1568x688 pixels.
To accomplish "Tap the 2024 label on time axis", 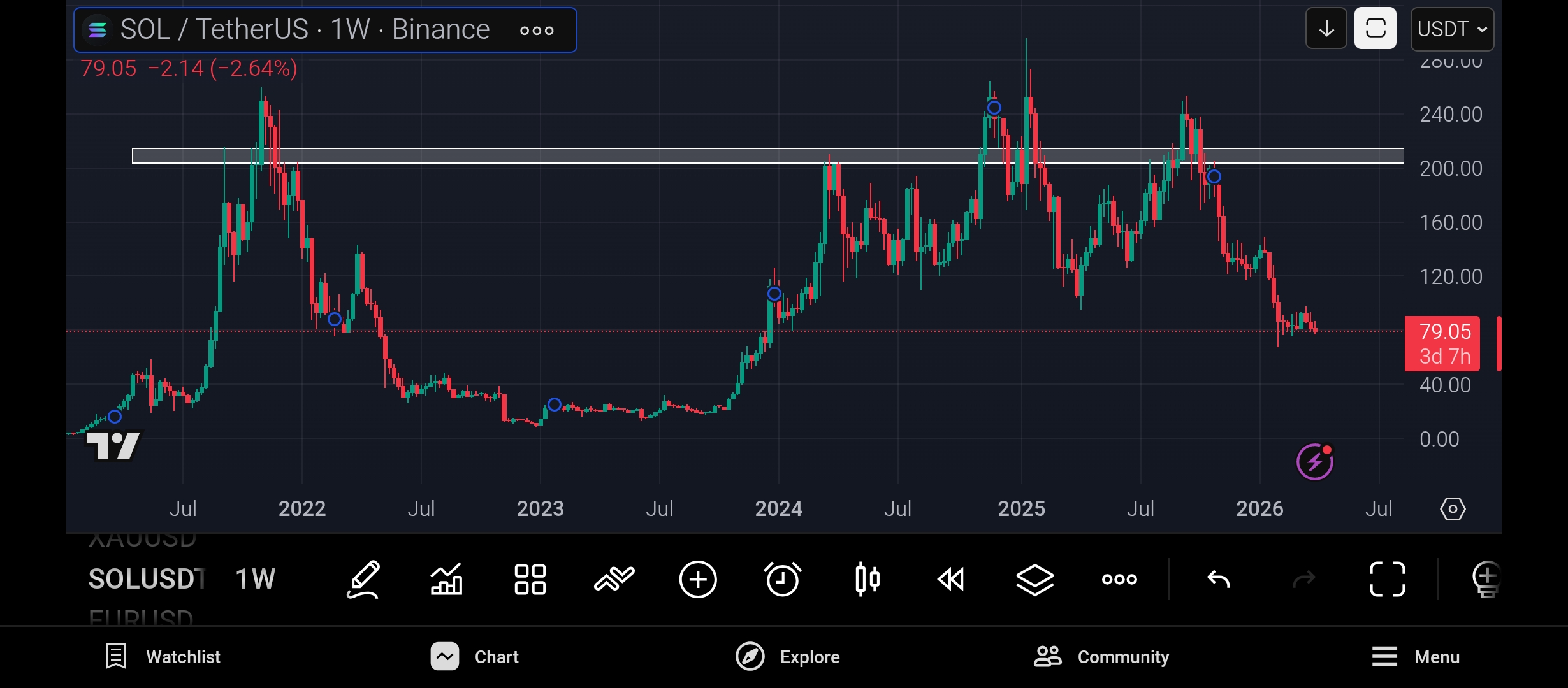I will coord(778,509).
